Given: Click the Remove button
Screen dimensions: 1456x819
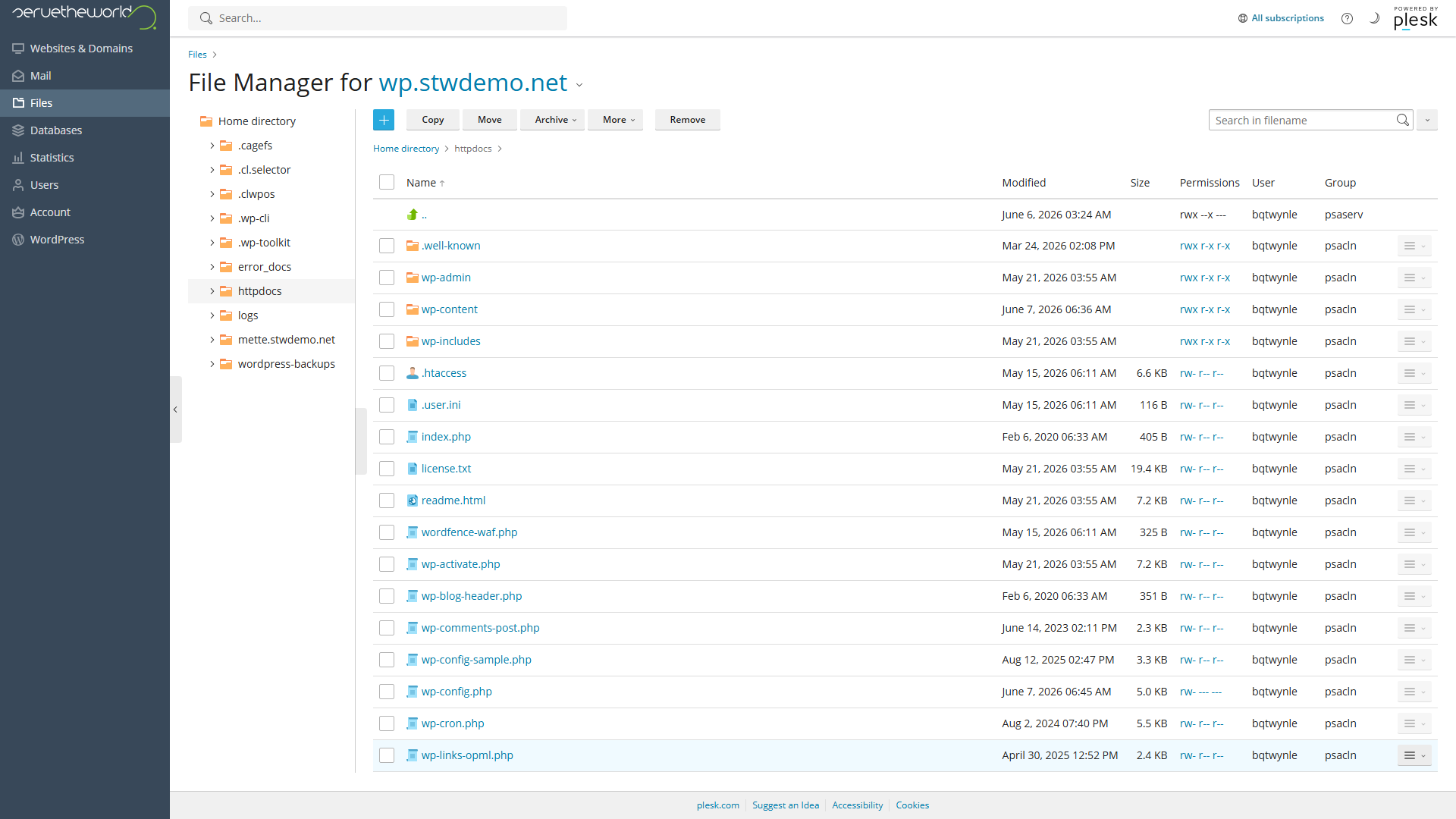Looking at the screenshot, I should point(688,120).
